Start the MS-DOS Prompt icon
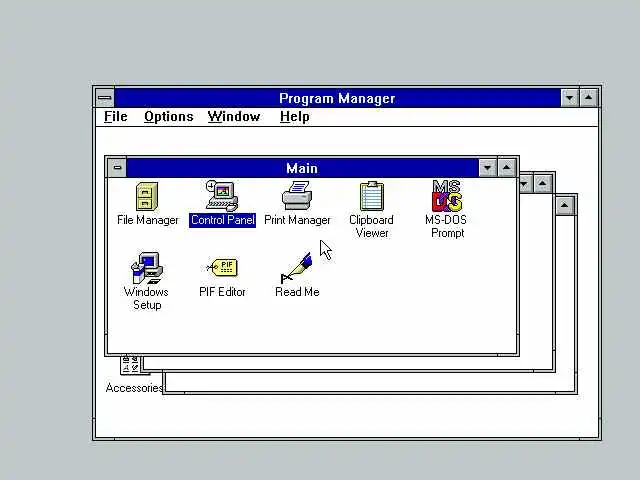The width and height of the screenshot is (640, 480). [x=447, y=196]
